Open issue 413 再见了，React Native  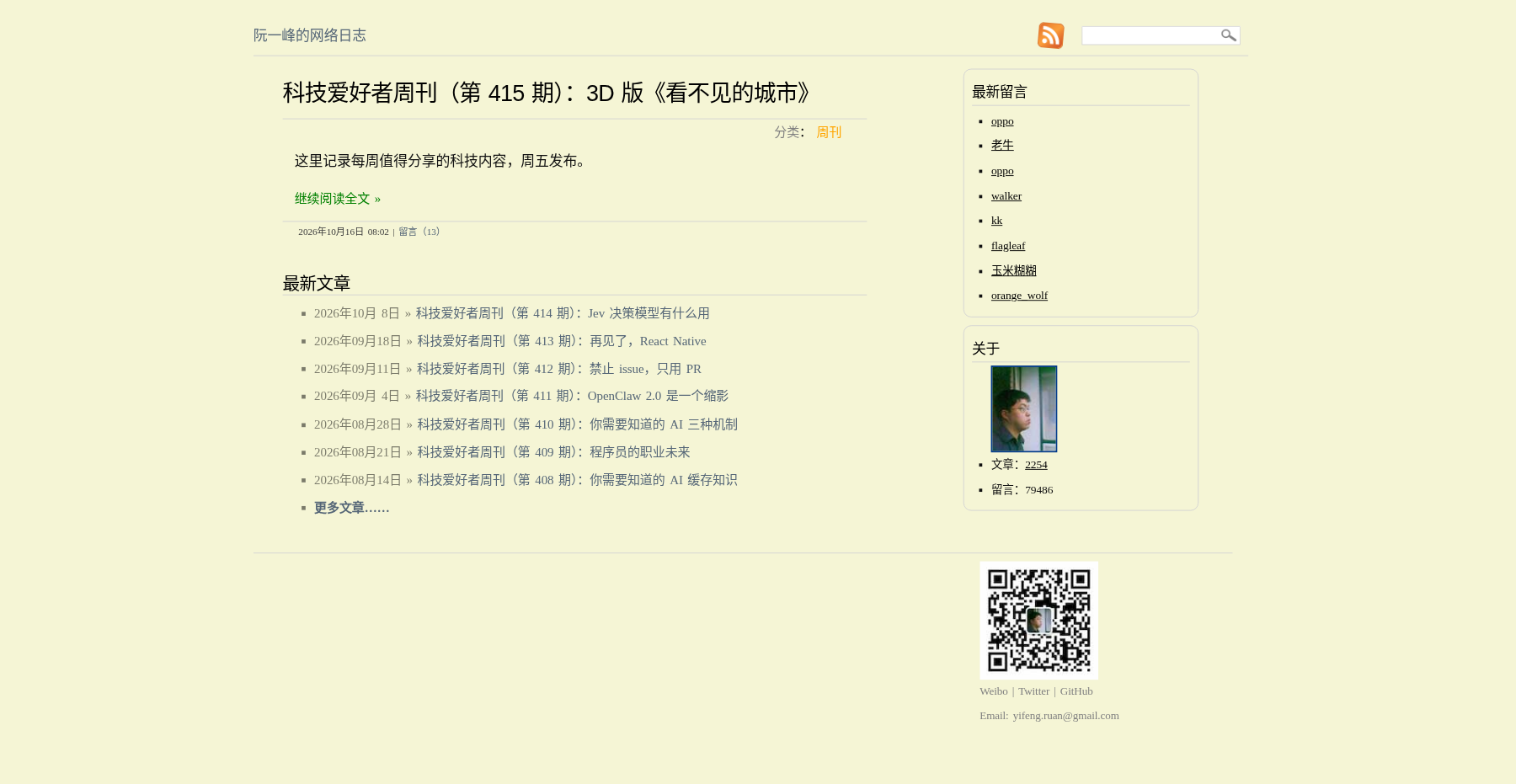562,341
